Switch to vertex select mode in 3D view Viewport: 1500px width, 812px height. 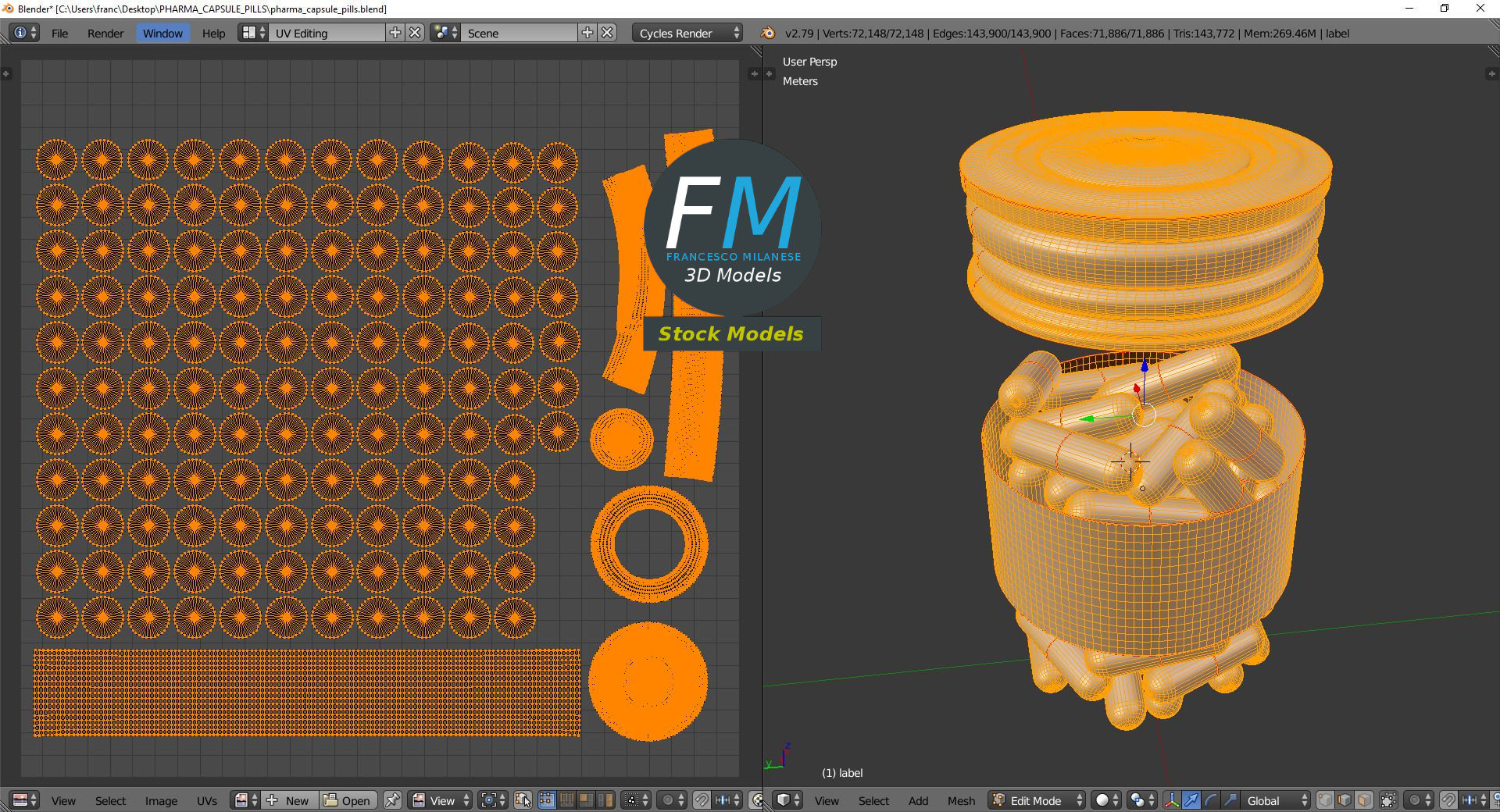1326,800
